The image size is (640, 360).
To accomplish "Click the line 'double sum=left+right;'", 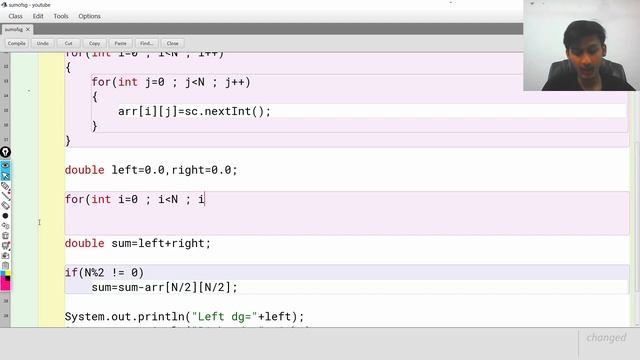I will (138, 244).
